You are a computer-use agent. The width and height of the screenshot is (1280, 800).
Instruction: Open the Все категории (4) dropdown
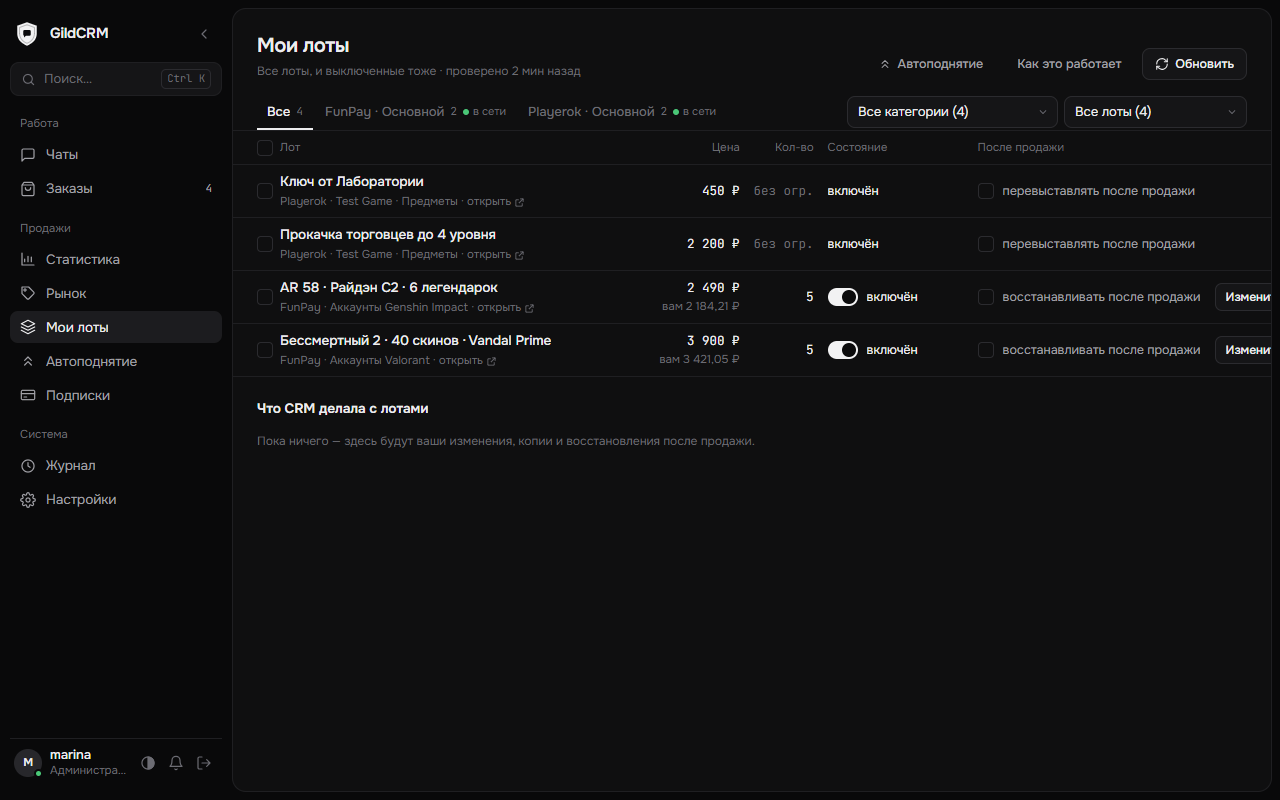pyautogui.click(x=952, y=112)
